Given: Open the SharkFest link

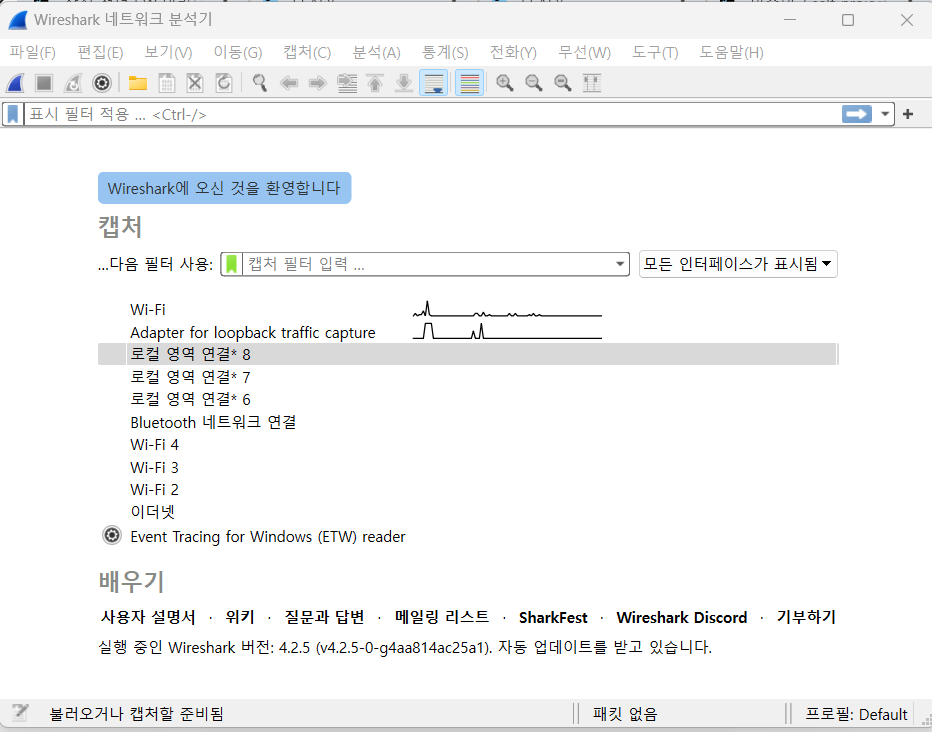Looking at the screenshot, I should (x=553, y=617).
